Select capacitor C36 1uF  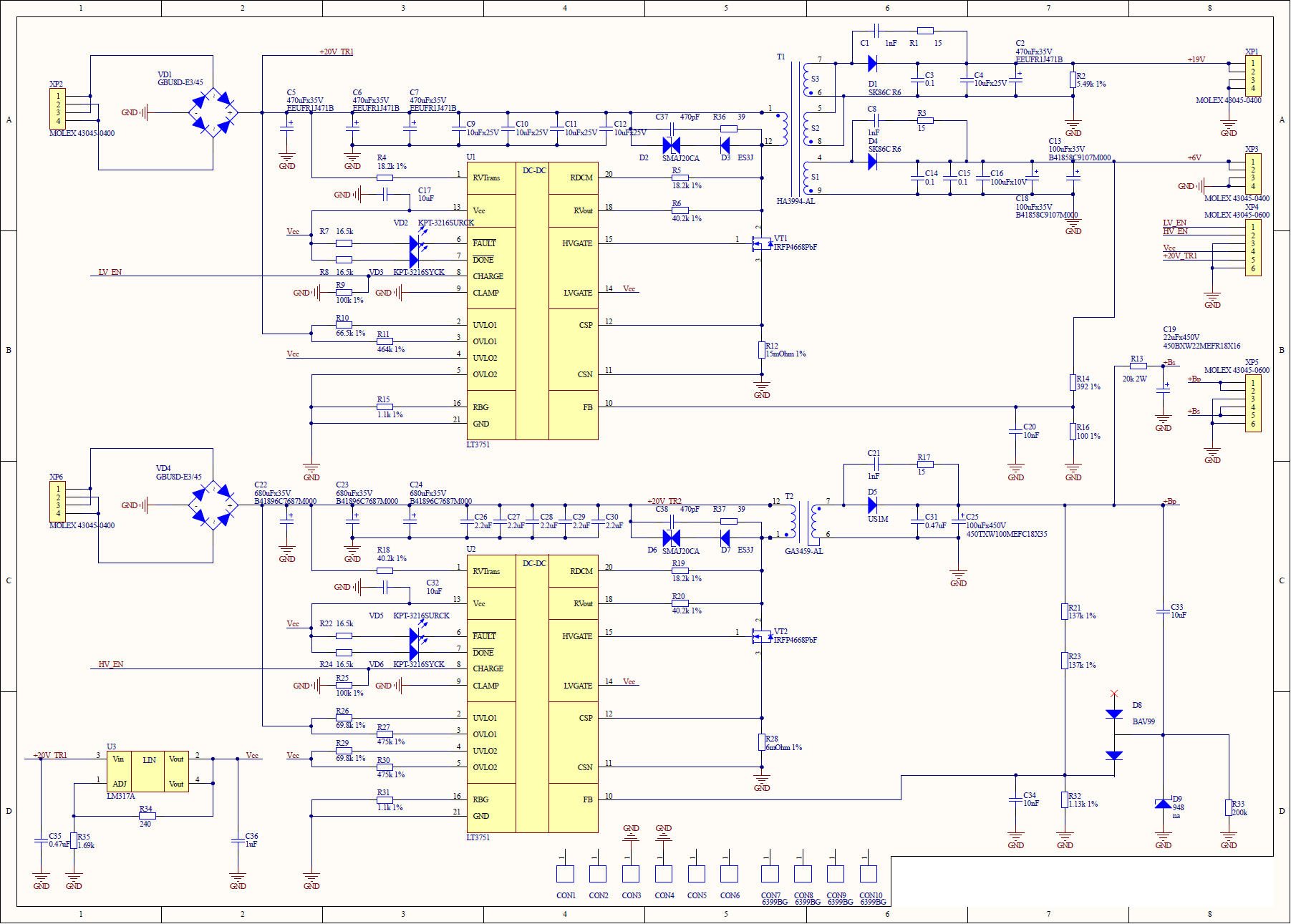(238, 840)
